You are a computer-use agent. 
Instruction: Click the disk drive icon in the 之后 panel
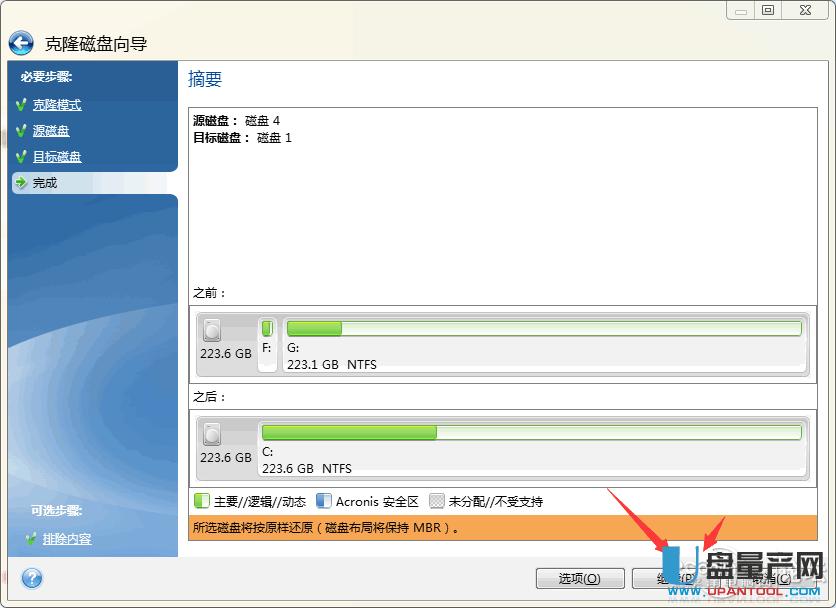pyautogui.click(x=213, y=432)
